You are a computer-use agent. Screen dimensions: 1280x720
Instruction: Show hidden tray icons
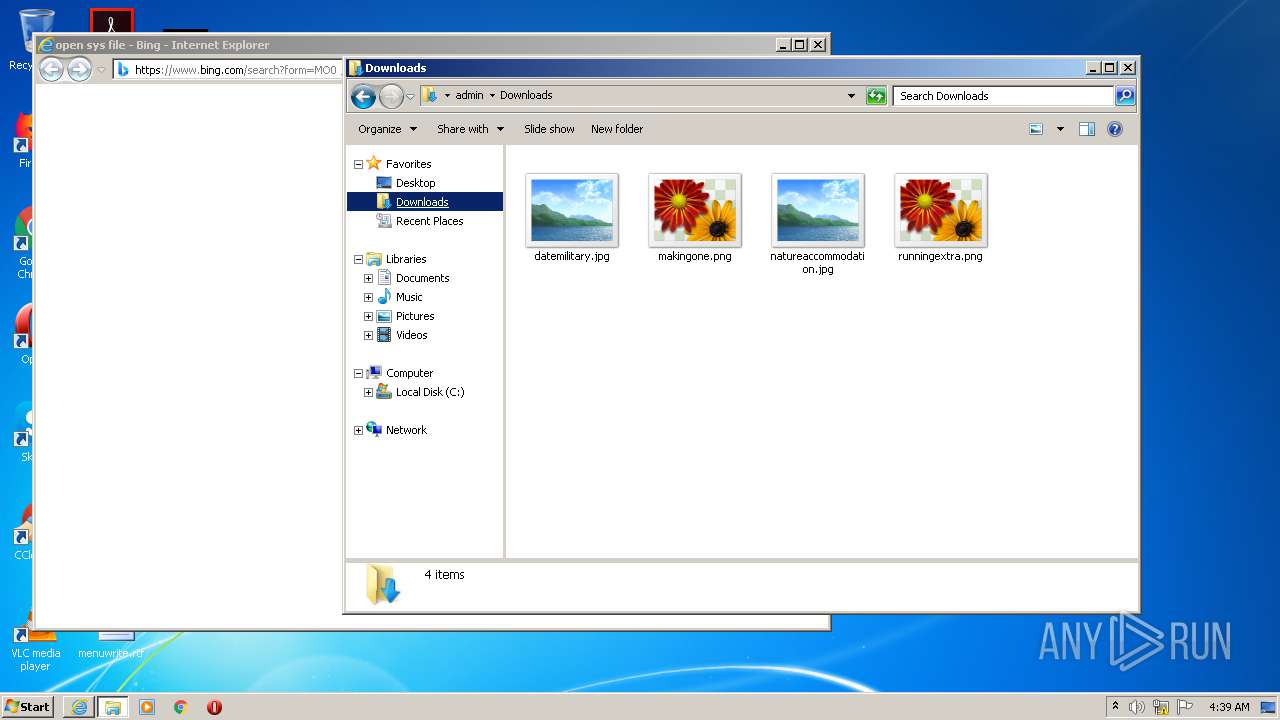[1115, 707]
